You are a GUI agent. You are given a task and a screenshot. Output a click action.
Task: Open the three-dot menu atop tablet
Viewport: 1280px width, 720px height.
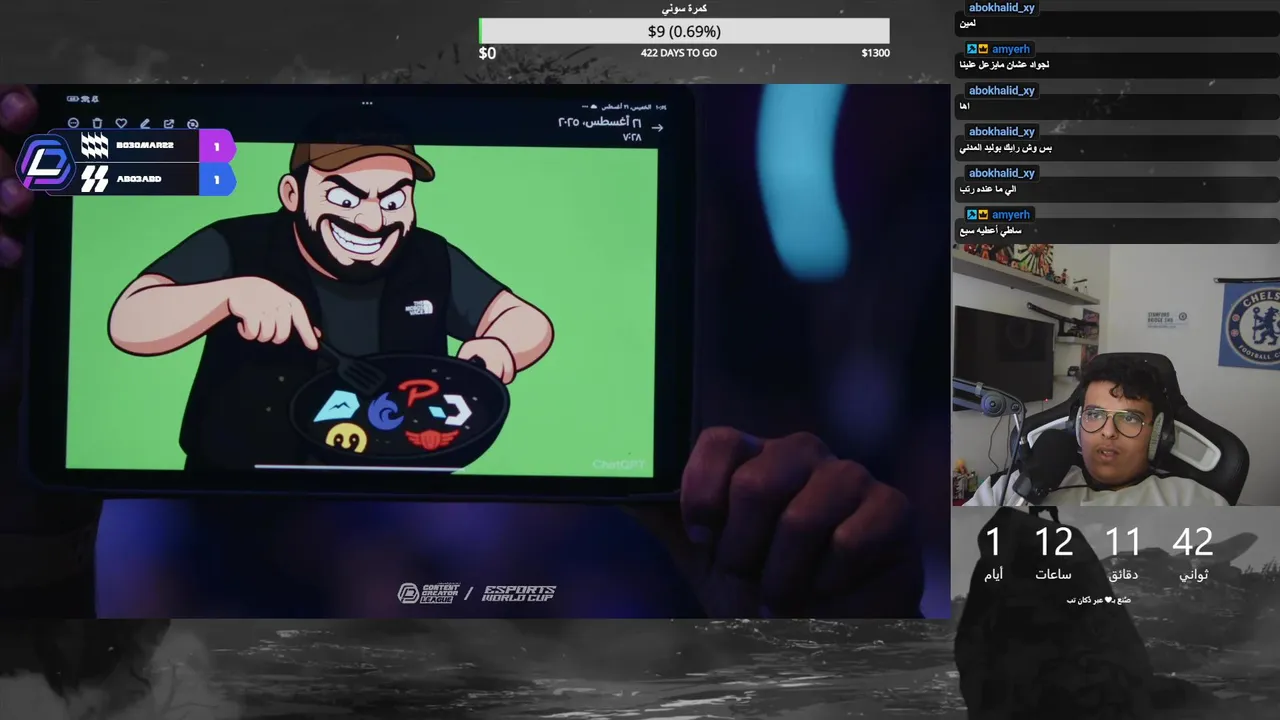[367, 103]
